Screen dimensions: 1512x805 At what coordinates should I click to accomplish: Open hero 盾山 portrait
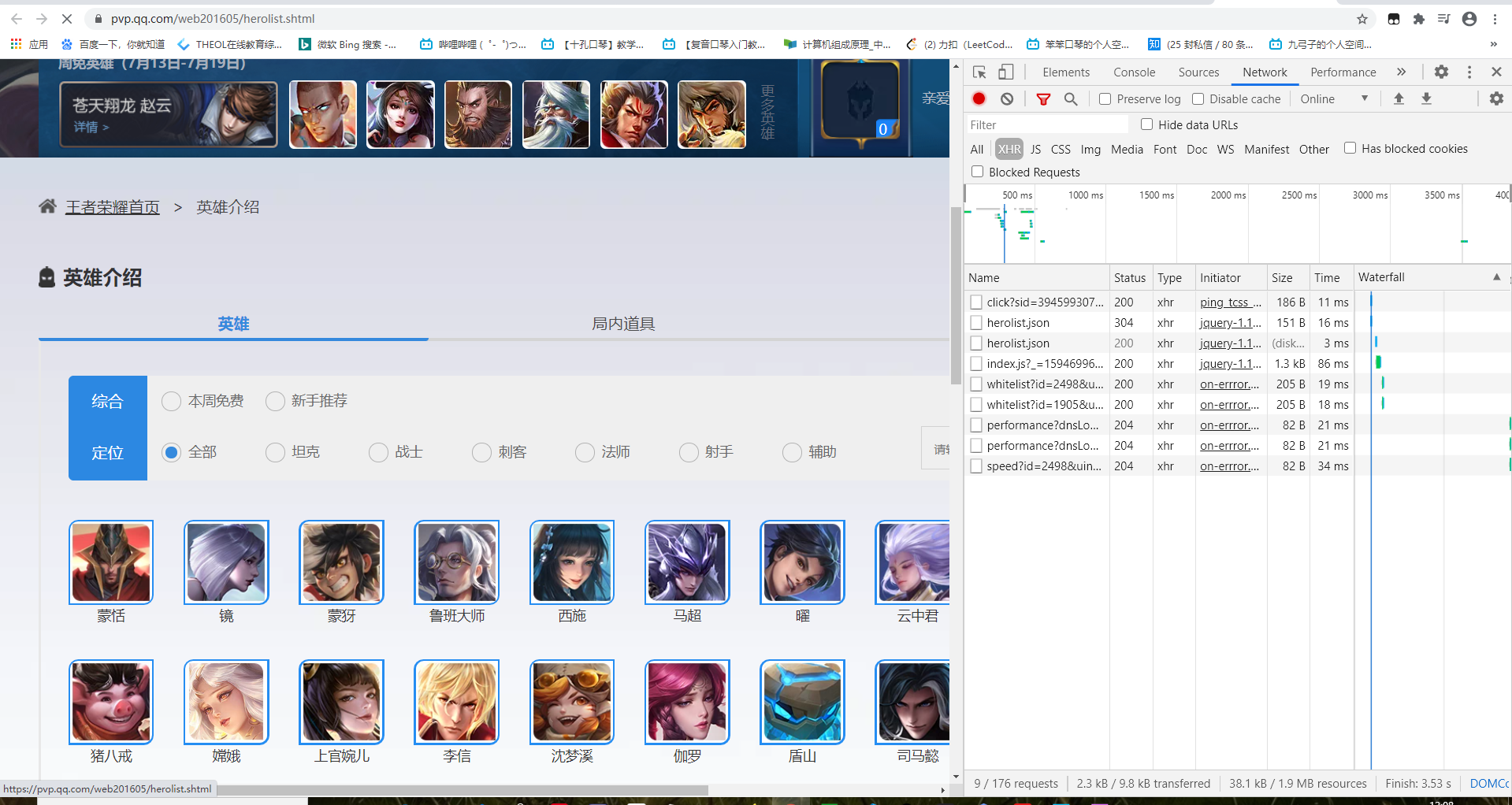click(802, 702)
